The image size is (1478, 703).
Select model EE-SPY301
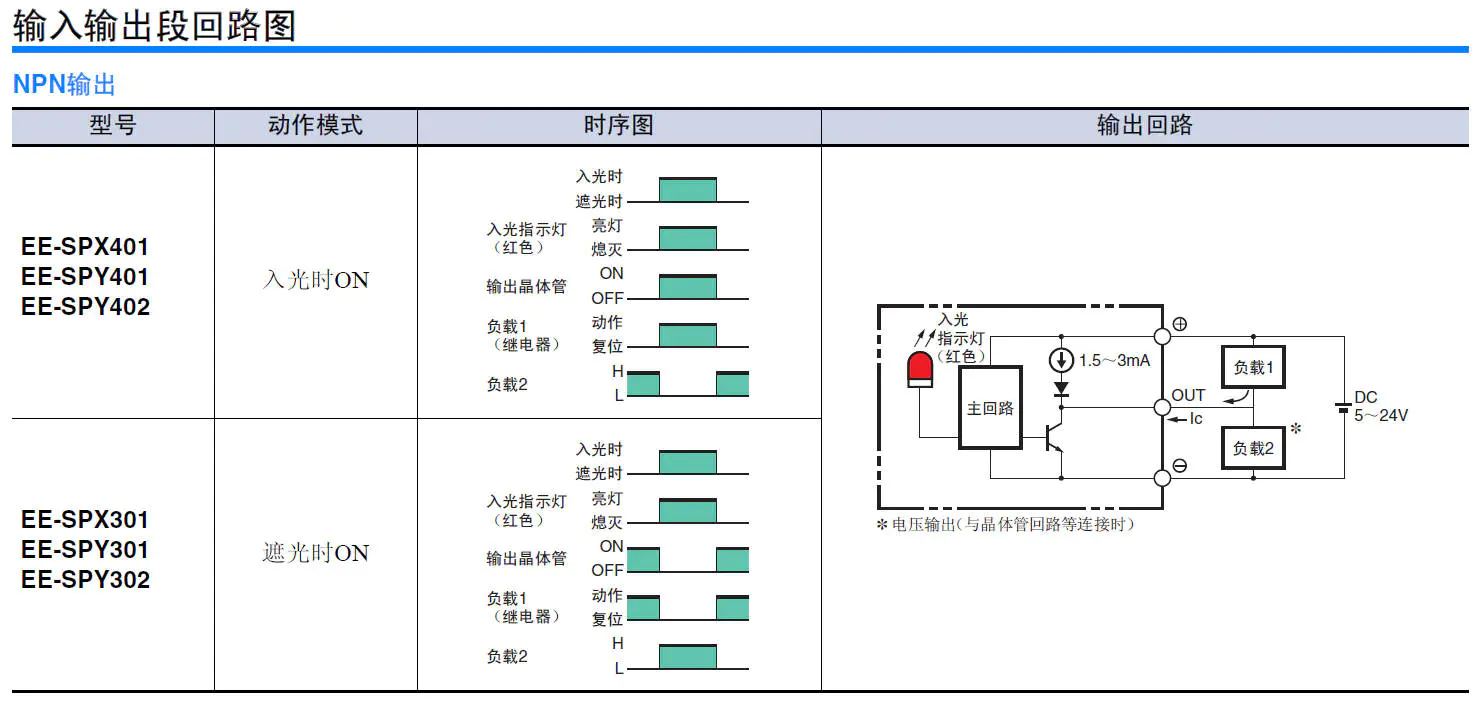85,550
